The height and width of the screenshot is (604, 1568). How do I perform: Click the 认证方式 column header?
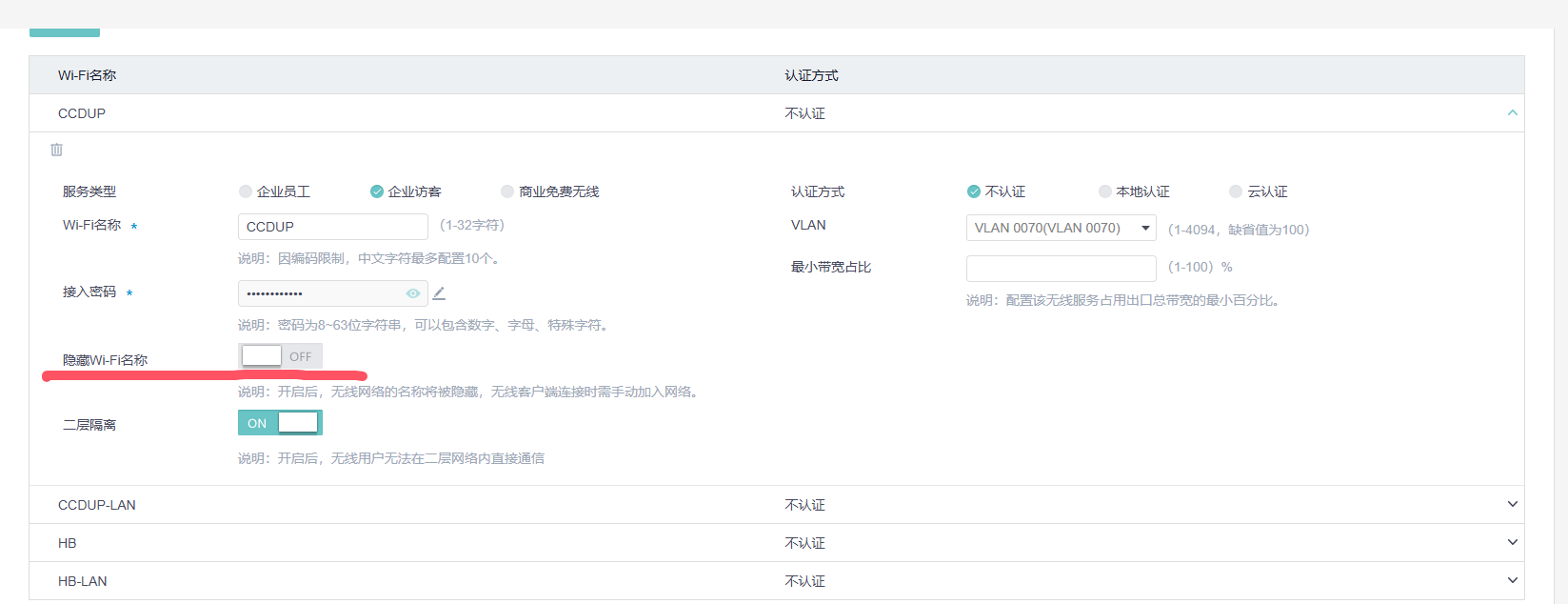tap(812, 75)
